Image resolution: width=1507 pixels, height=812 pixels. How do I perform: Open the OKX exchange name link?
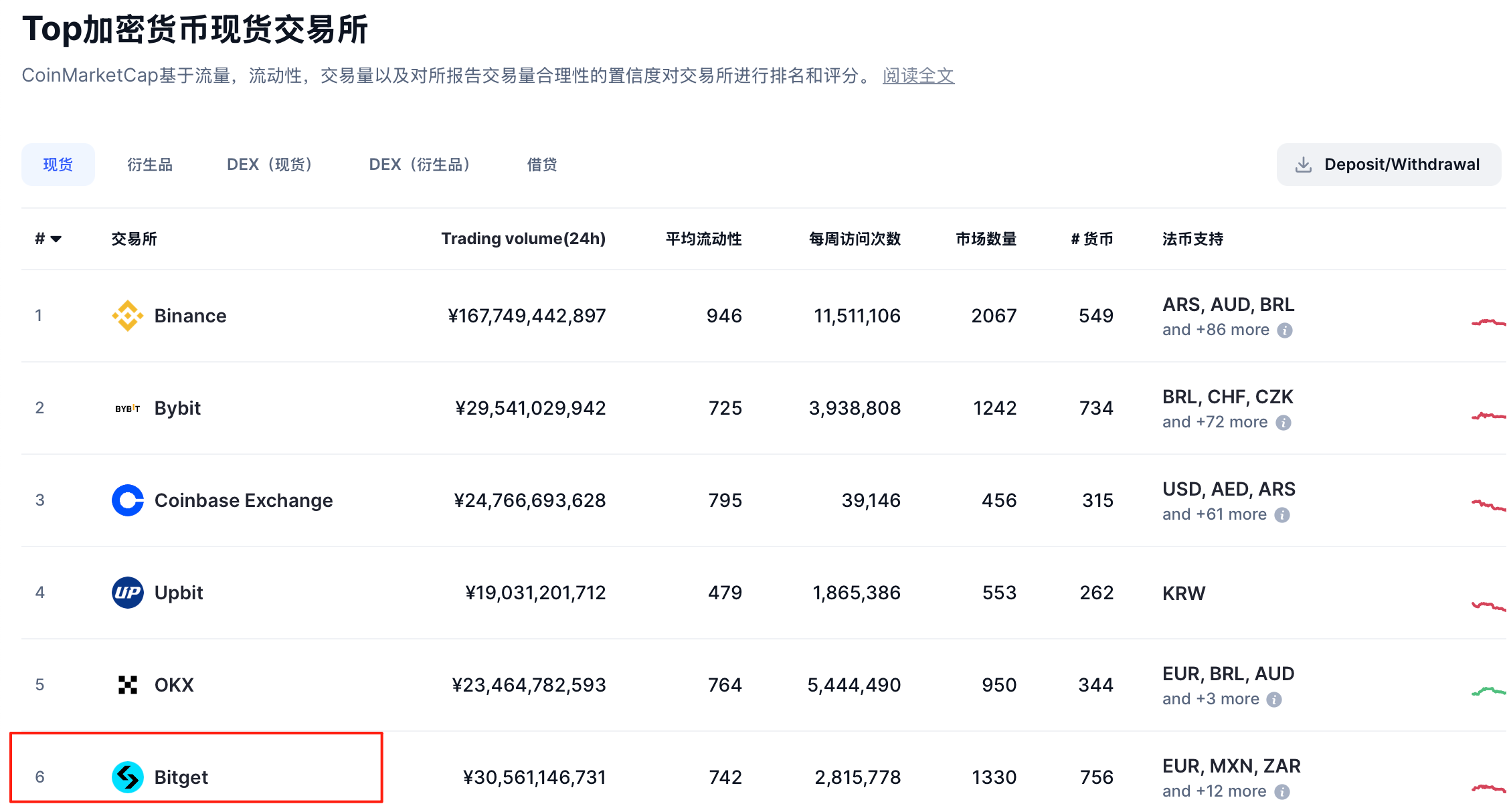(174, 685)
